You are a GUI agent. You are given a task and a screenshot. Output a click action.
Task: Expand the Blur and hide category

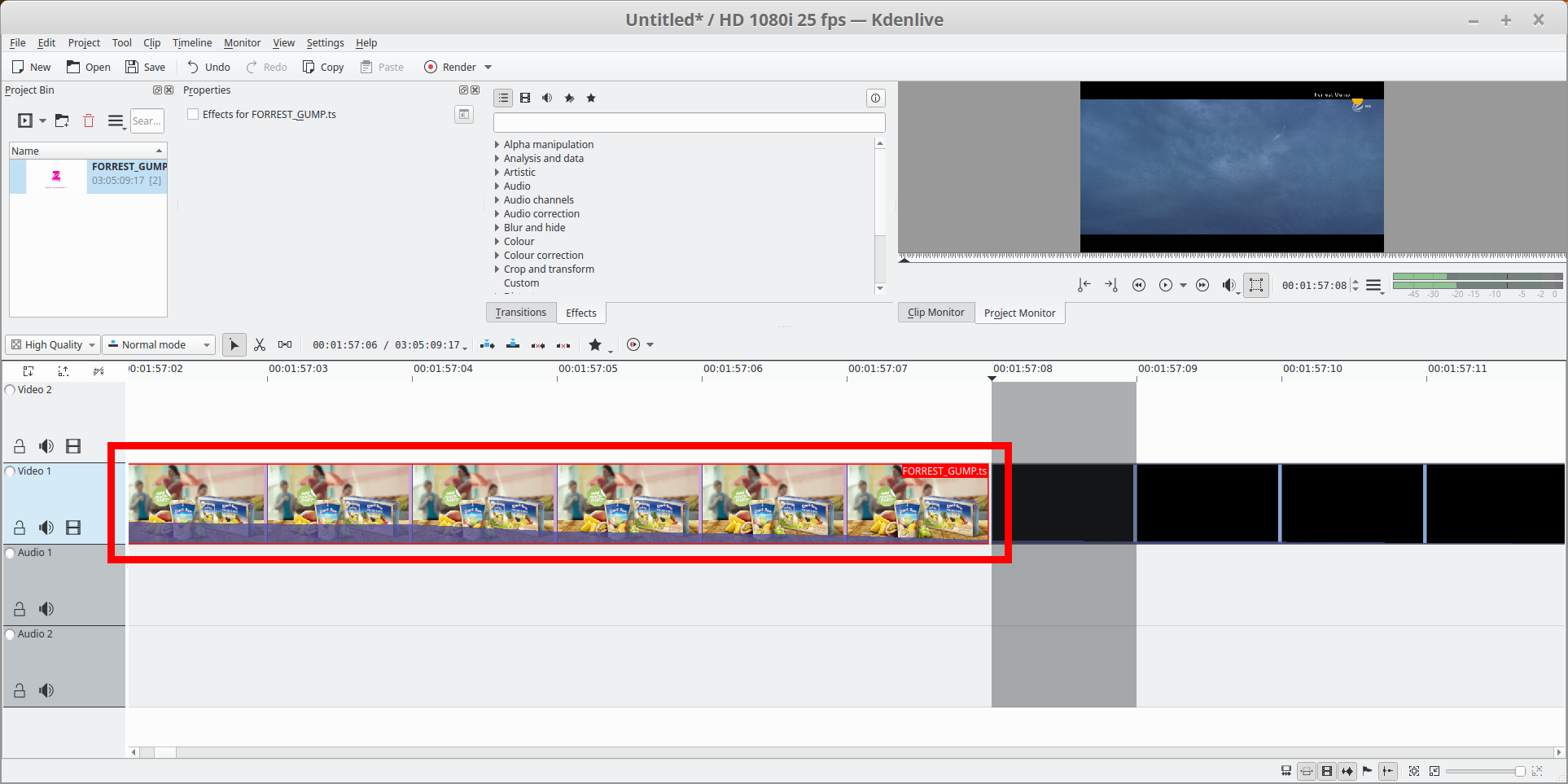tap(497, 228)
